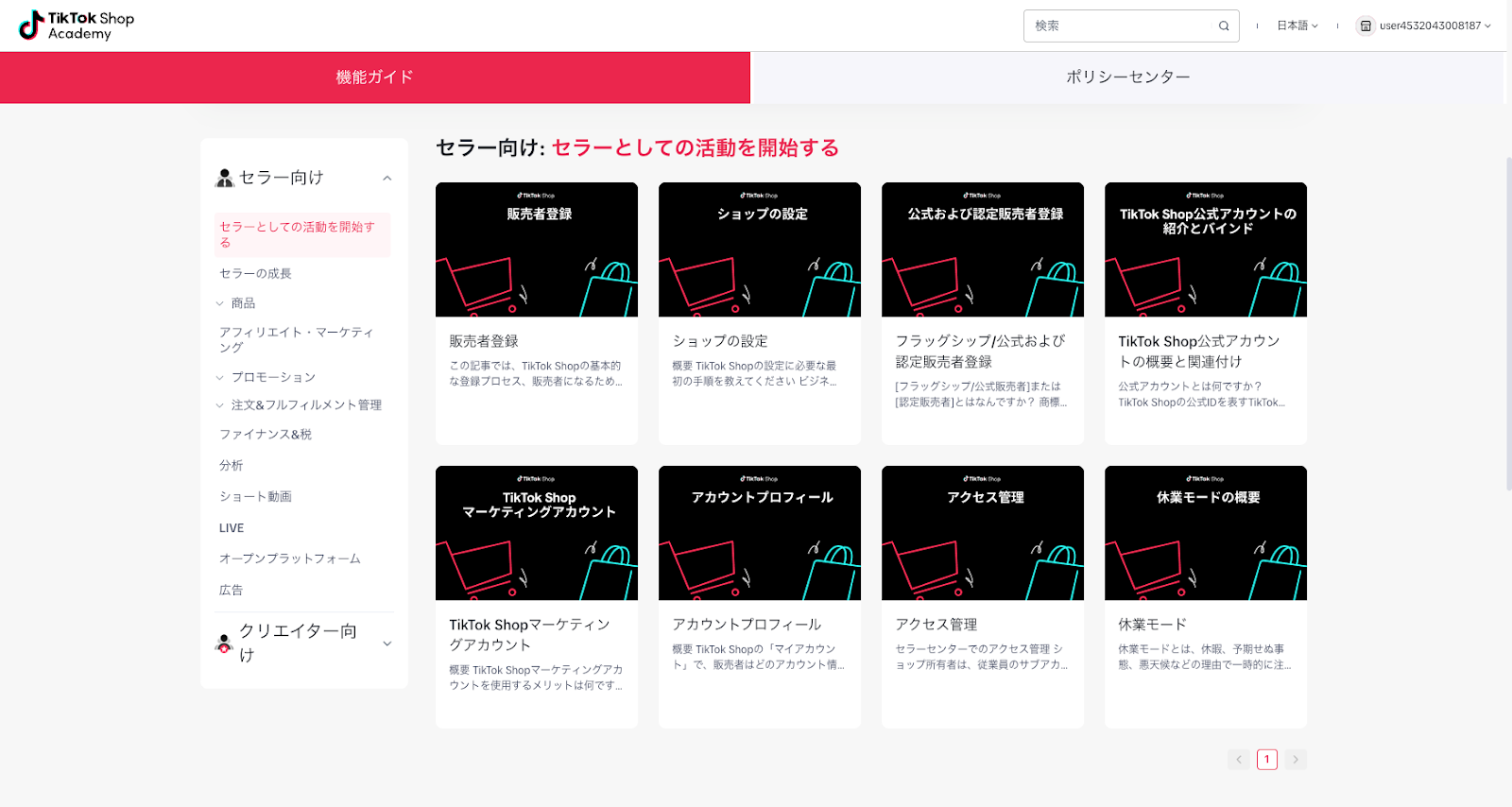
Task: Open the アクセス管理 card thumbnail
Action: (x=983, y=533)
